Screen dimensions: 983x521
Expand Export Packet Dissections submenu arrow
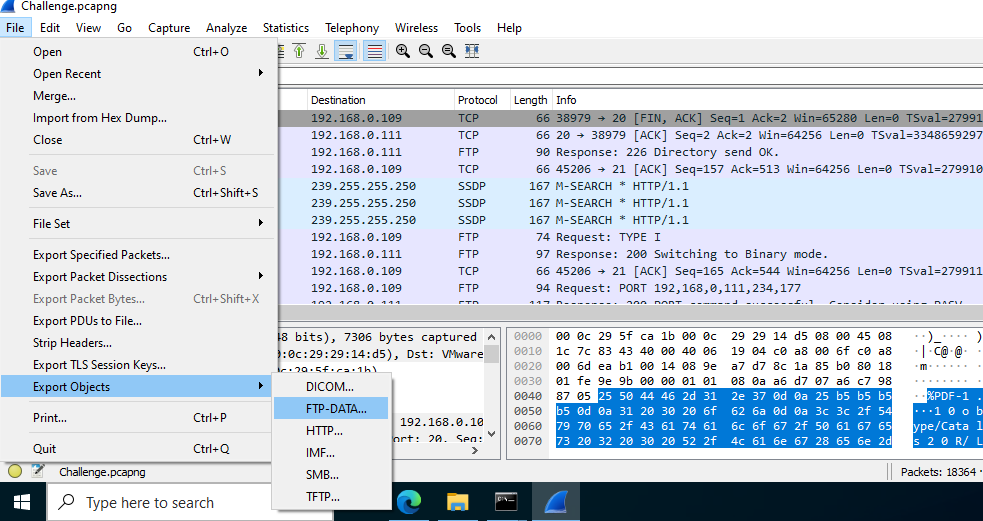261,276
